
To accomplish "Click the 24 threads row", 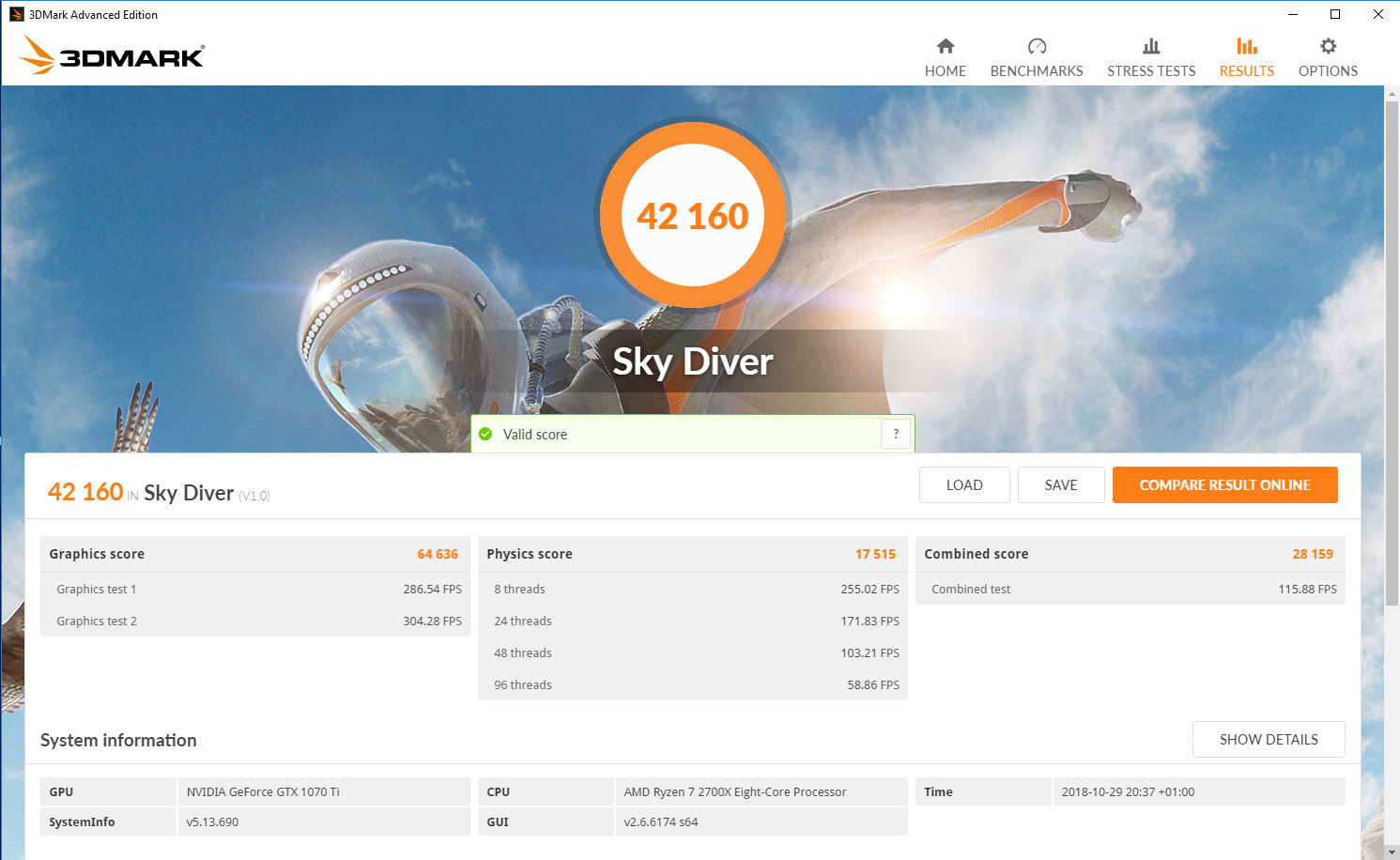I will [x=693, y=622].
